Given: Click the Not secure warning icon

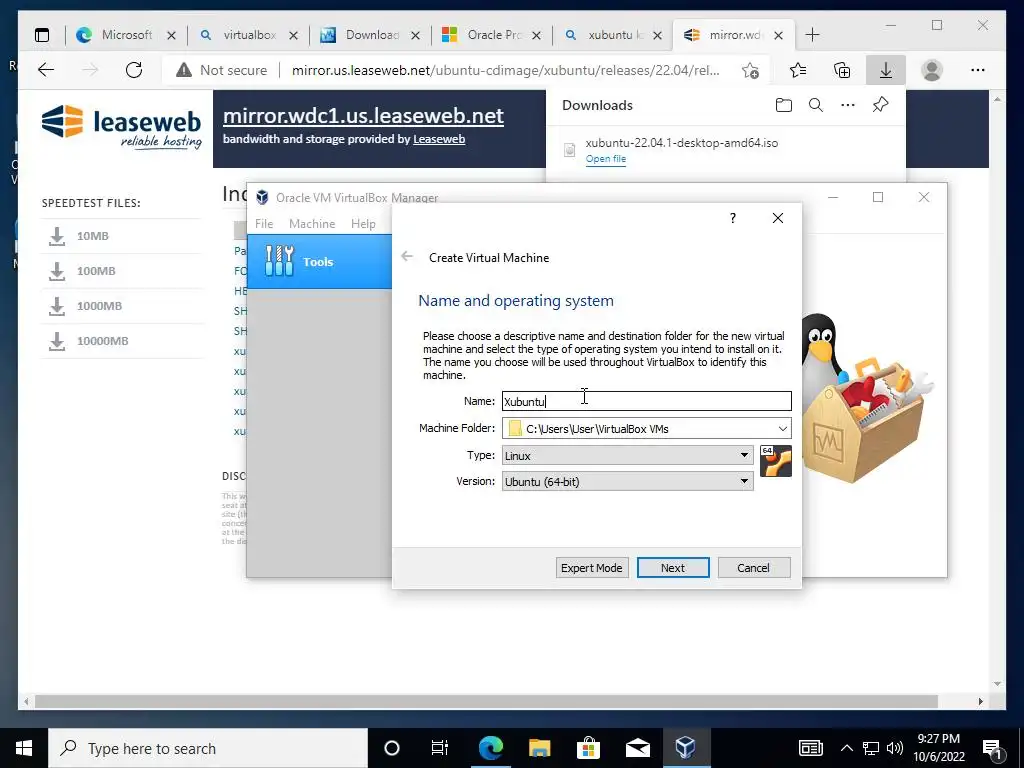Looking at the screenshot, I should tap(184, 70).
